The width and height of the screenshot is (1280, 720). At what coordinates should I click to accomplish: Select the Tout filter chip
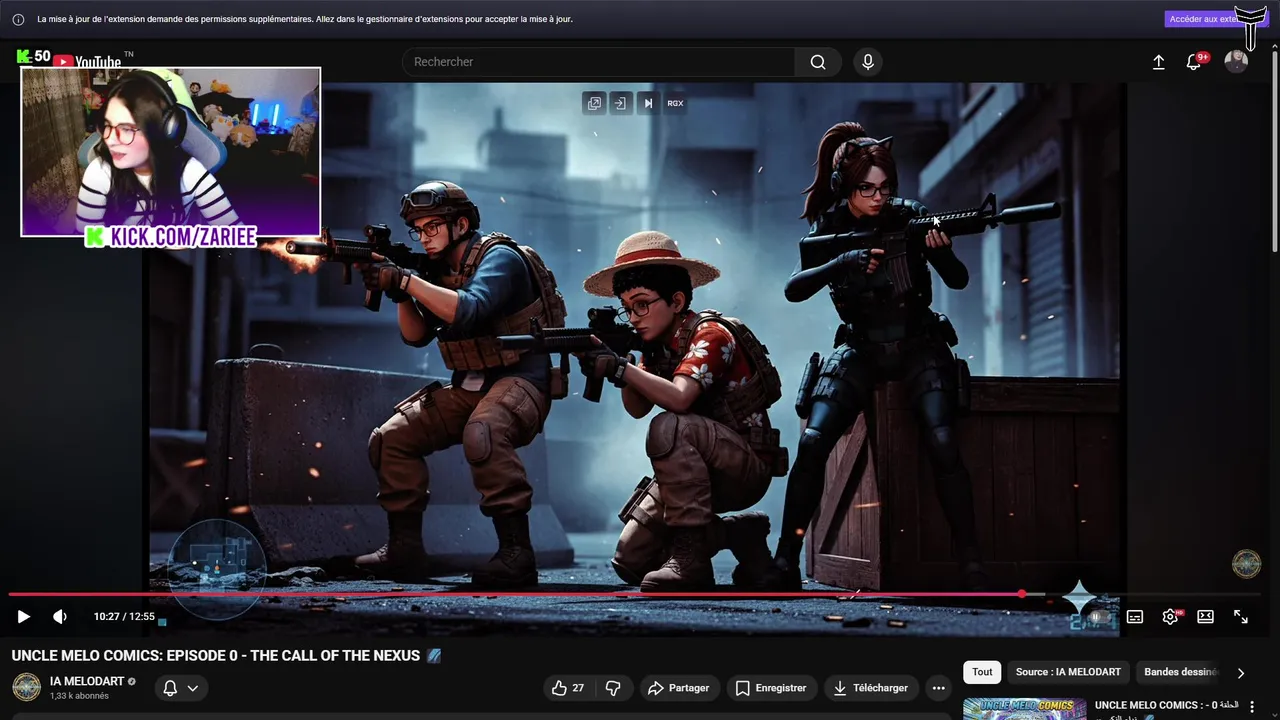pyautogui.click(x=982, y=672)
